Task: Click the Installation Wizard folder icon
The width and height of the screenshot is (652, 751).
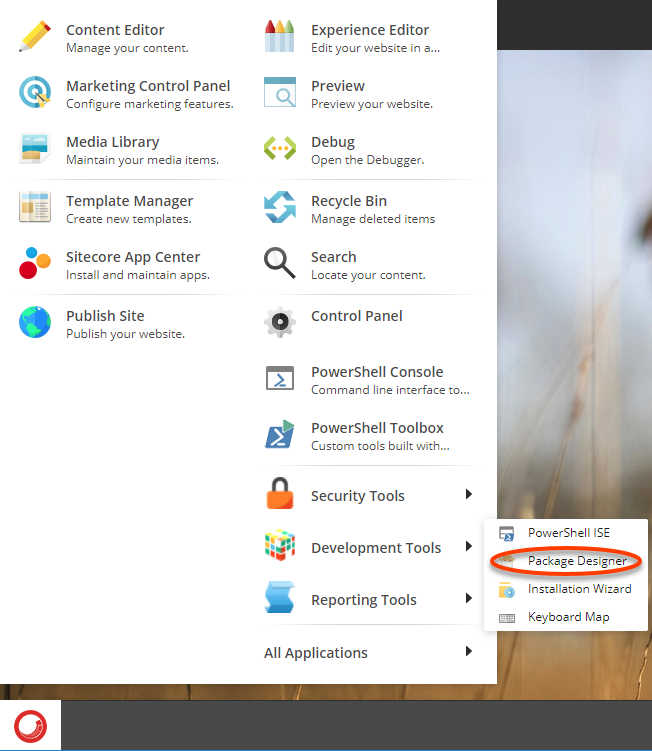Action: 507,590
